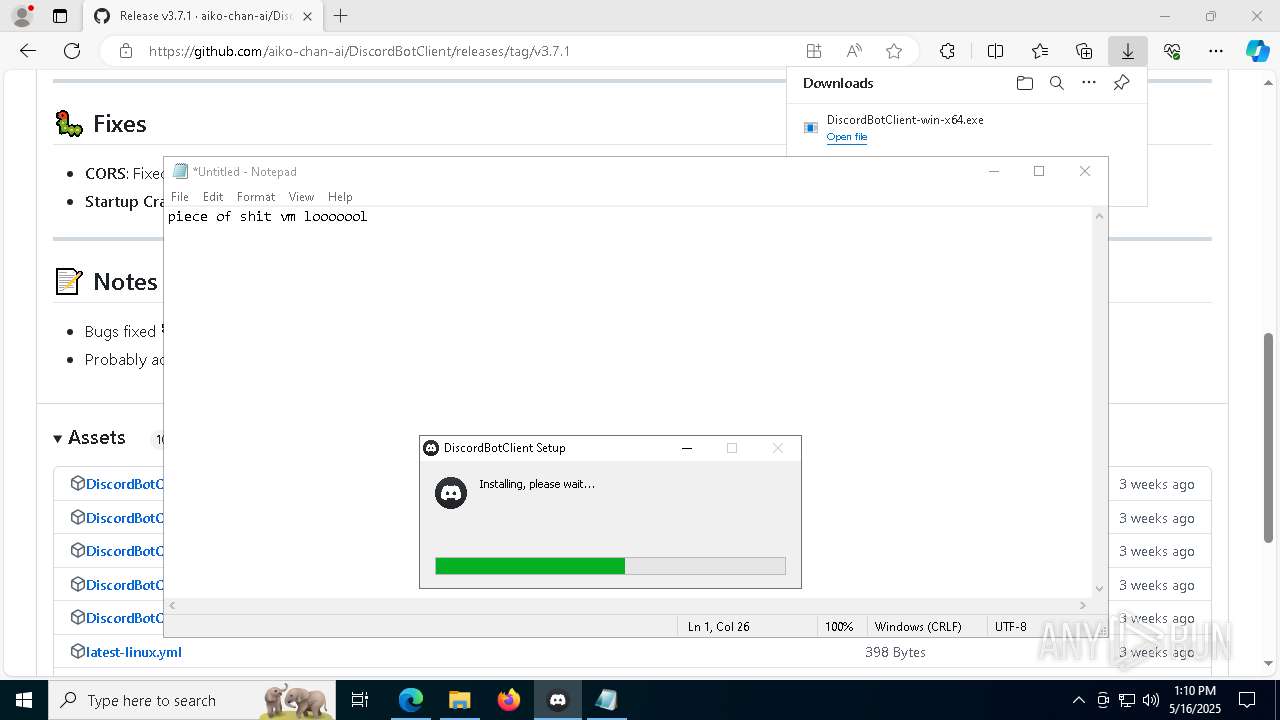Click the GitHub release URL address bar
Screen dimensions: 1280x720
(360, 51)
